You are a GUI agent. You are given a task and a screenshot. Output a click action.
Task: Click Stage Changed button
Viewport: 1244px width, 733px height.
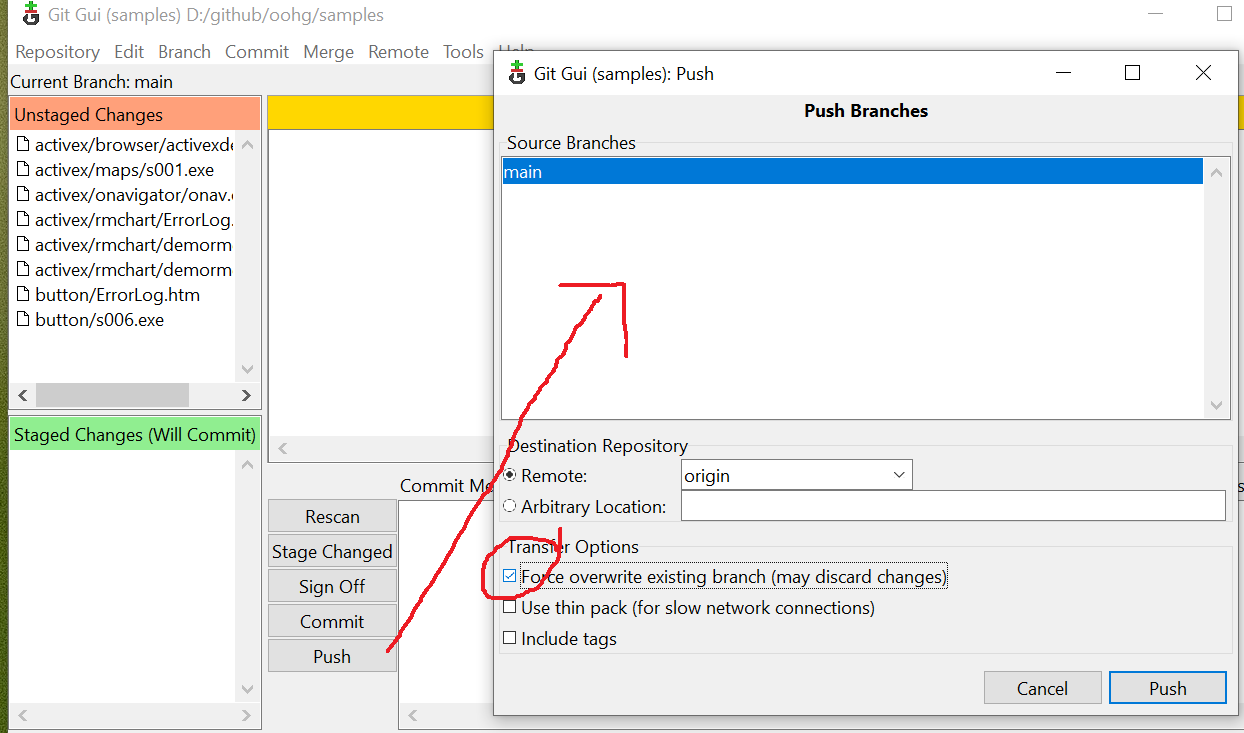click(332, 552)
